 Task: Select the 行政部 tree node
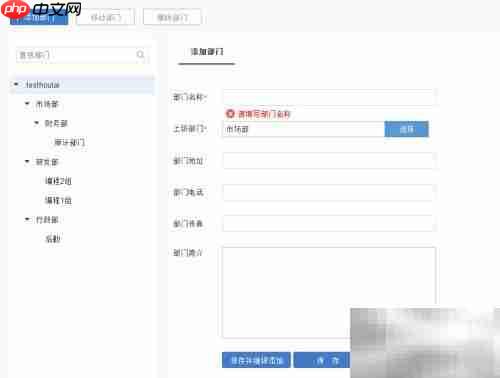coord(47,220)
